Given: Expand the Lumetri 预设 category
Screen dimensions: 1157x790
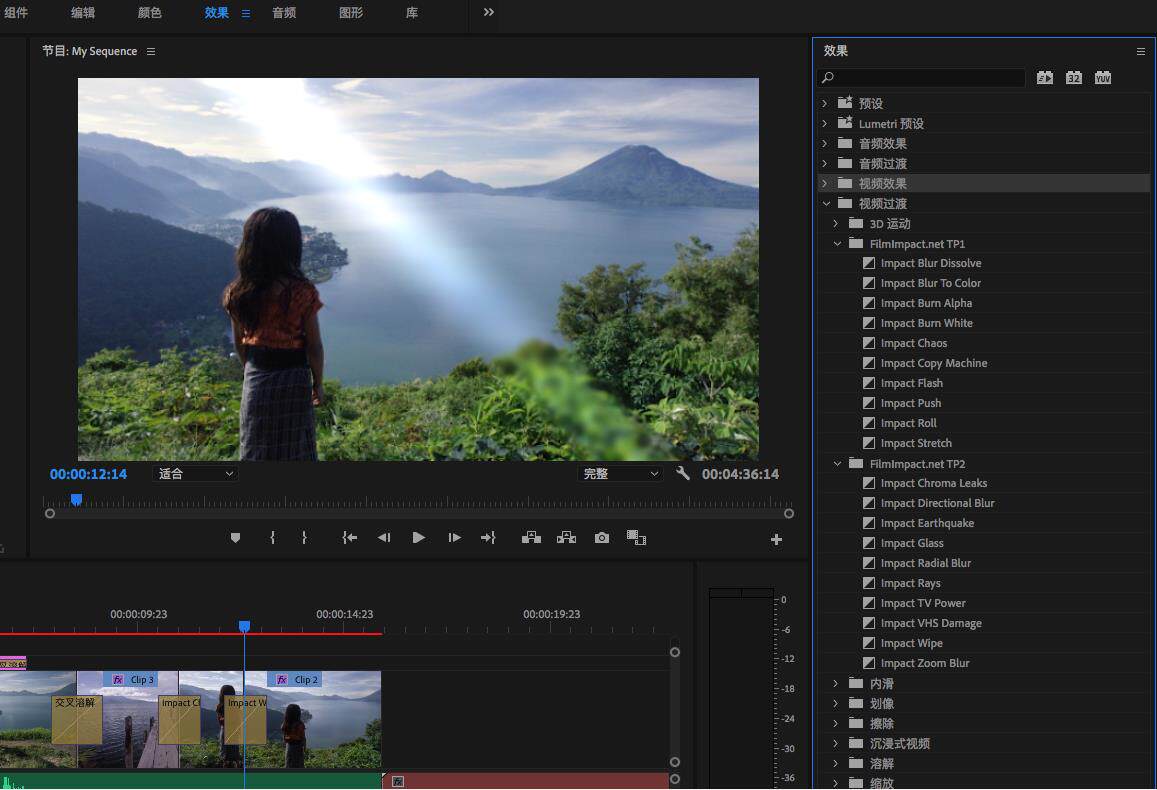Looking at the screenshot, I should tap(824, 123).
